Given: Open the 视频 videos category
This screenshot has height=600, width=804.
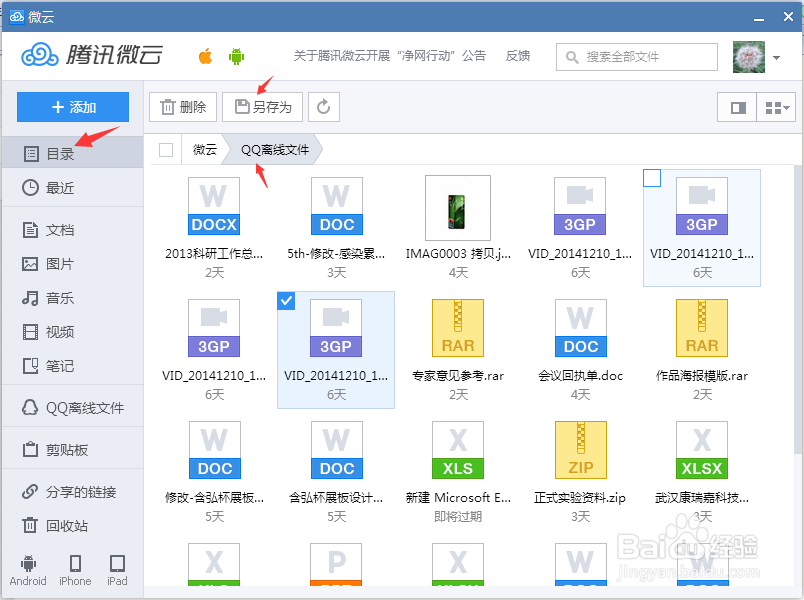Looking at the screenshot, I should (72, 332).
